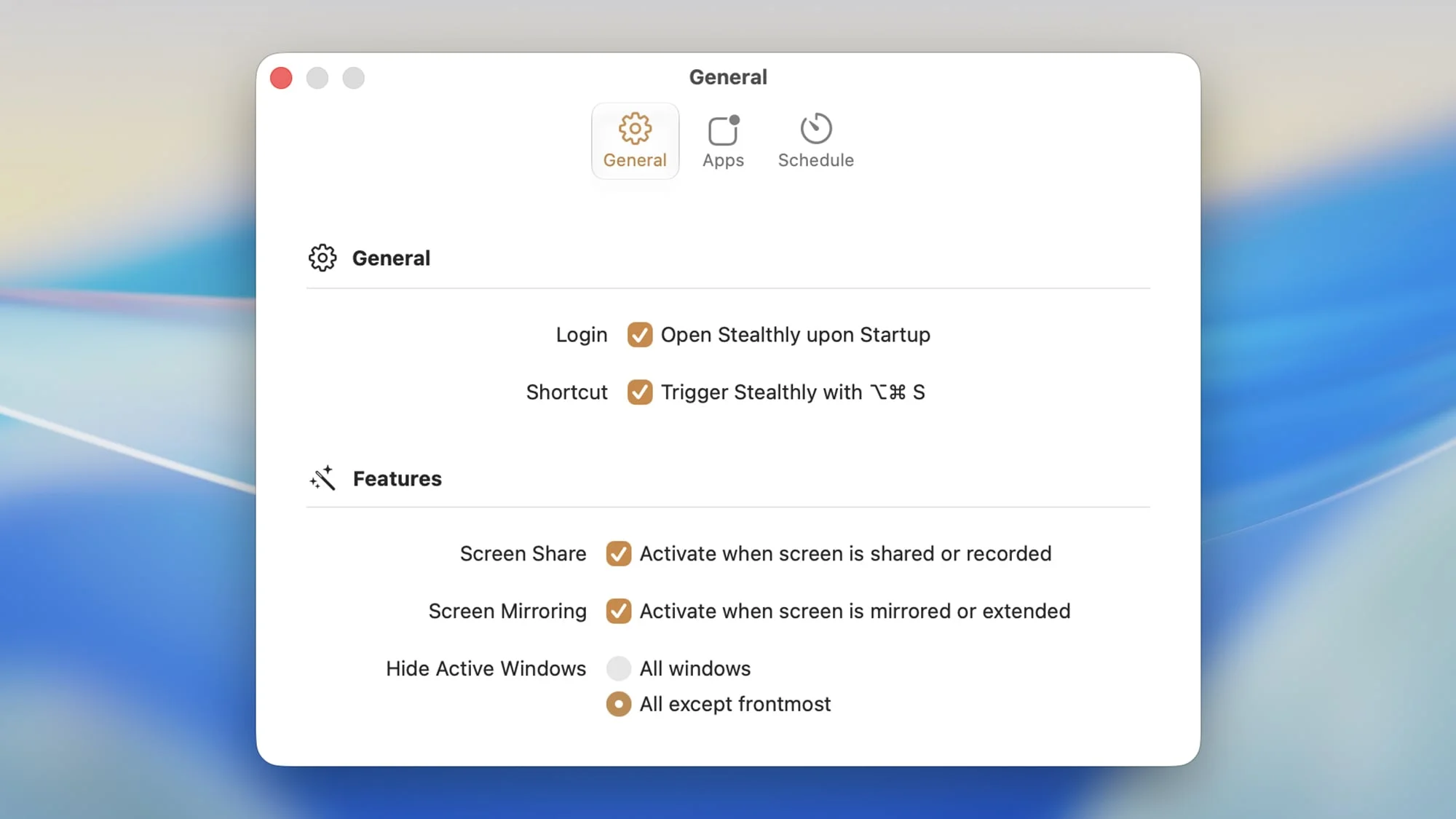
Task: Click the Features magic wand icon
Action: (323, 478)
